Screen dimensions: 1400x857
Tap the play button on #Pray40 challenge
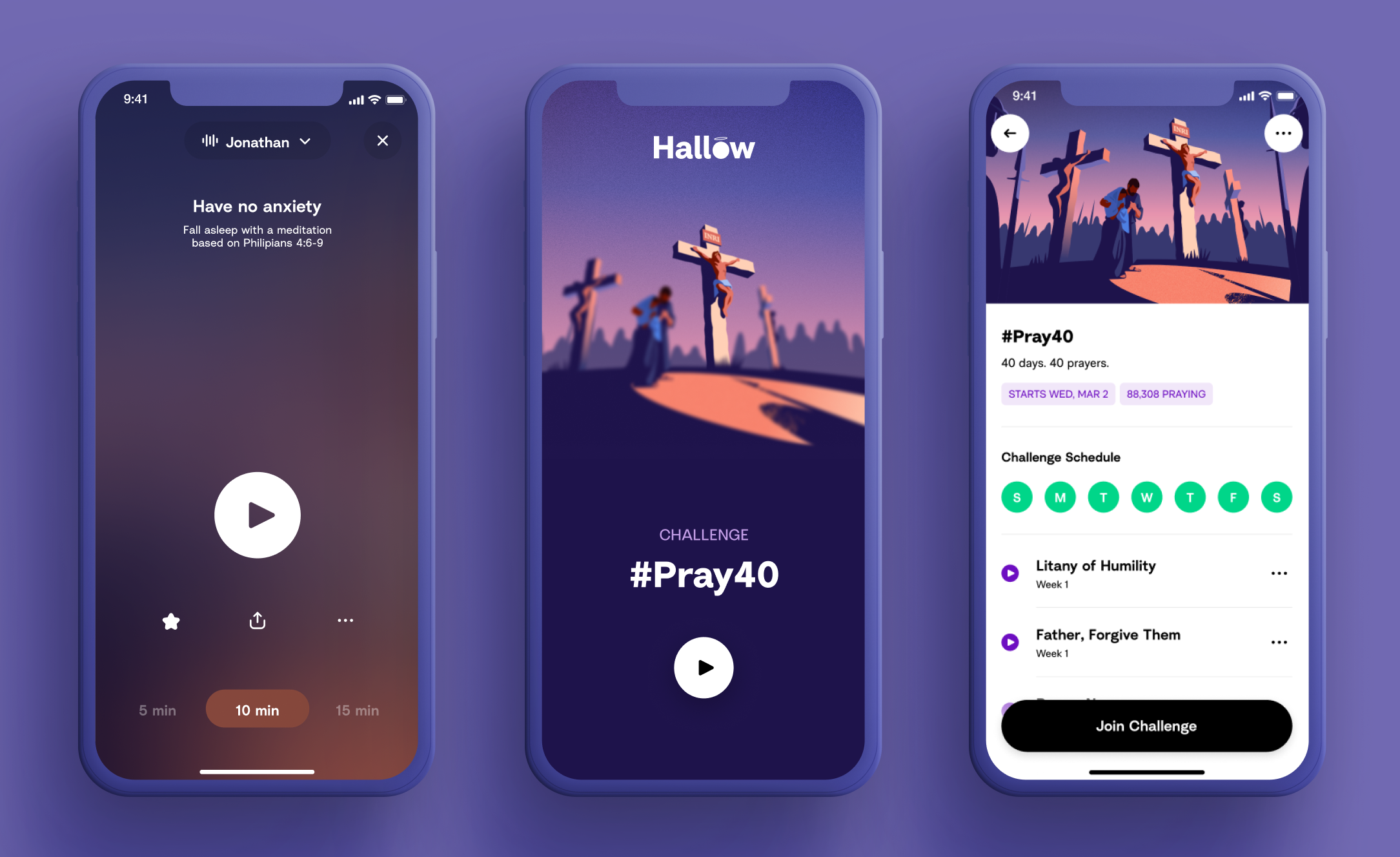pyautogui.click(x=700, y=668)
